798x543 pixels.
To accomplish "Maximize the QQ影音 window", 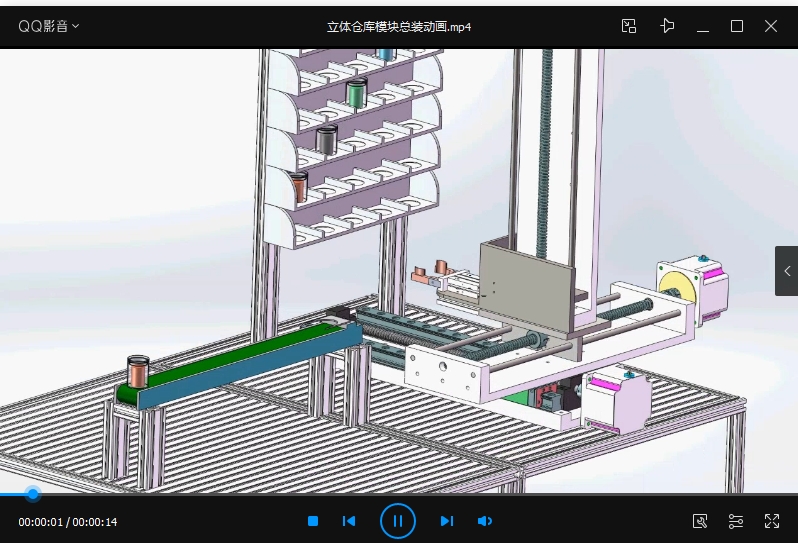I will click(736, 26).
